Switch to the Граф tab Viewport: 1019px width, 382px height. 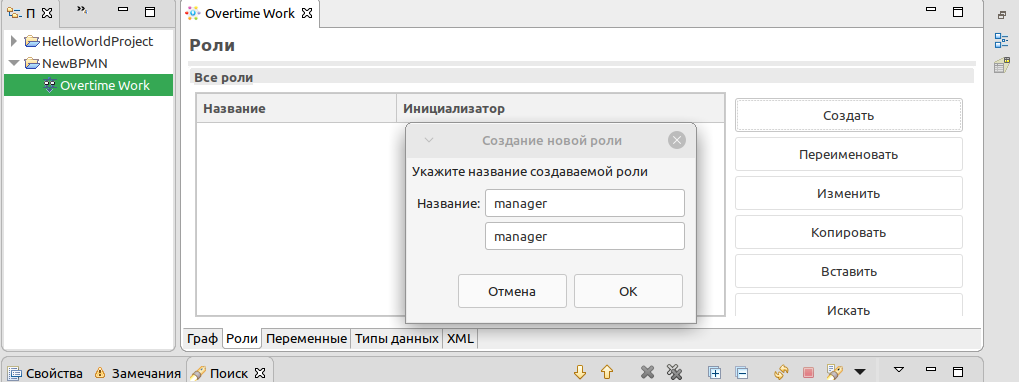point(202,338)
